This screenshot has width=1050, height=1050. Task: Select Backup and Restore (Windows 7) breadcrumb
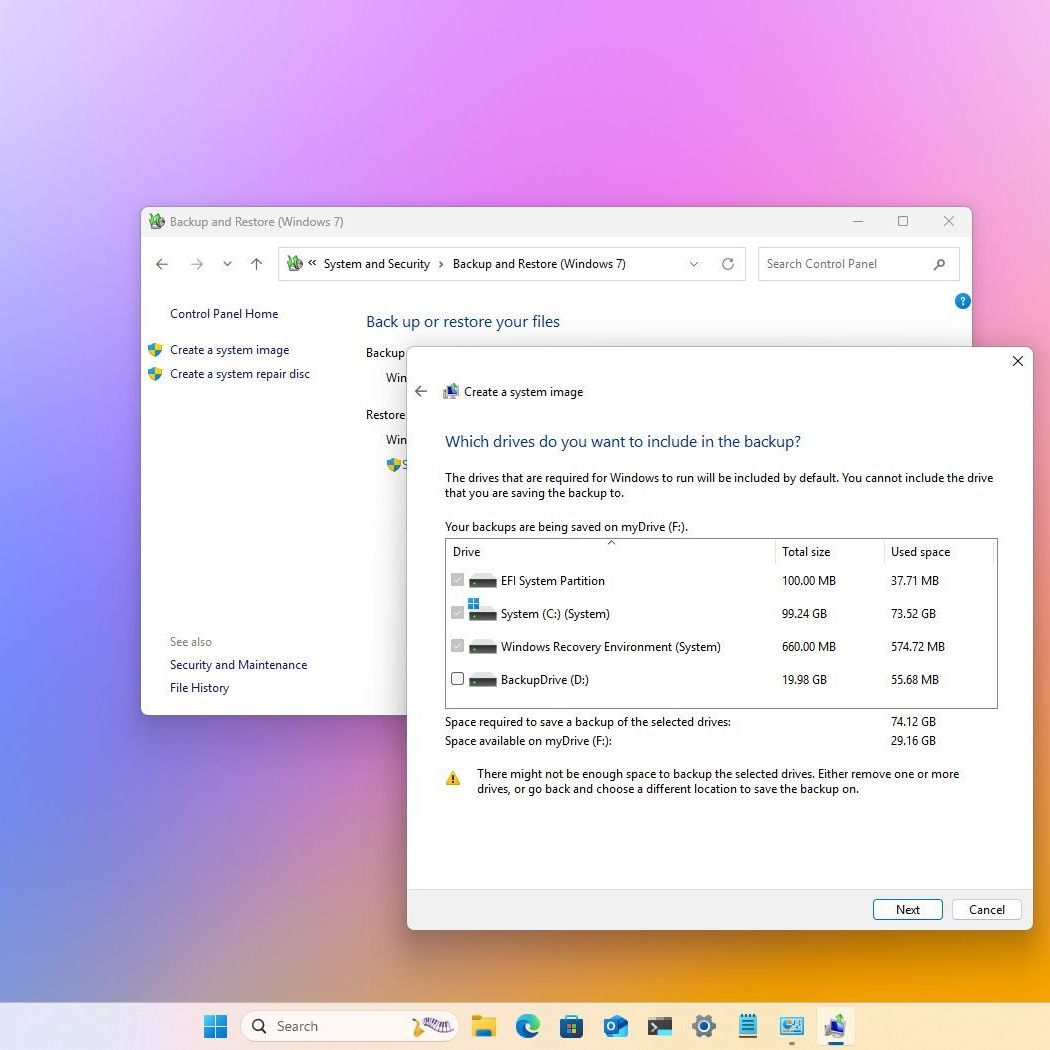(539, 264)
